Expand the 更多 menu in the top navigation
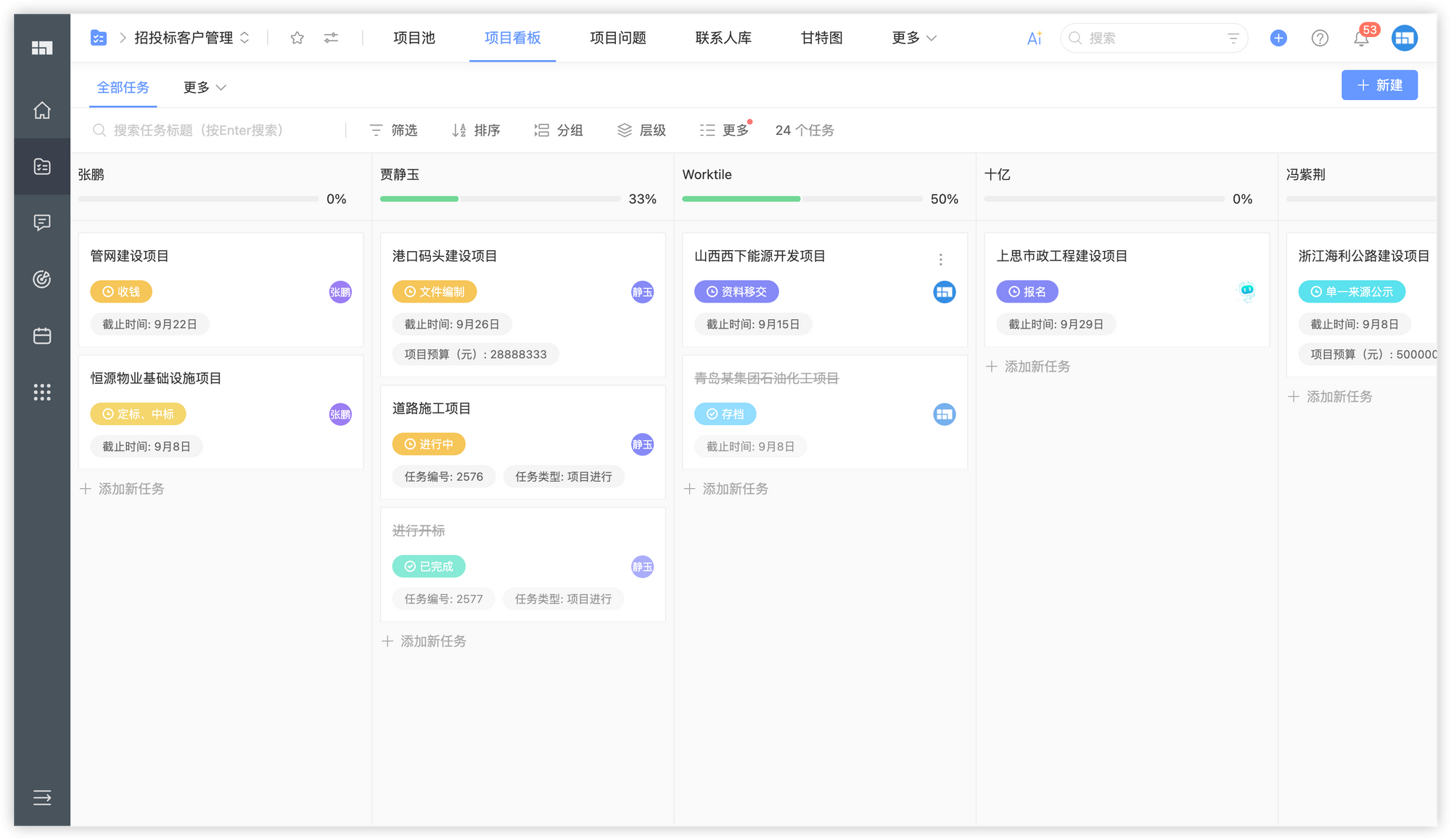The image size is (1451, 840). (x=913, y=38)
